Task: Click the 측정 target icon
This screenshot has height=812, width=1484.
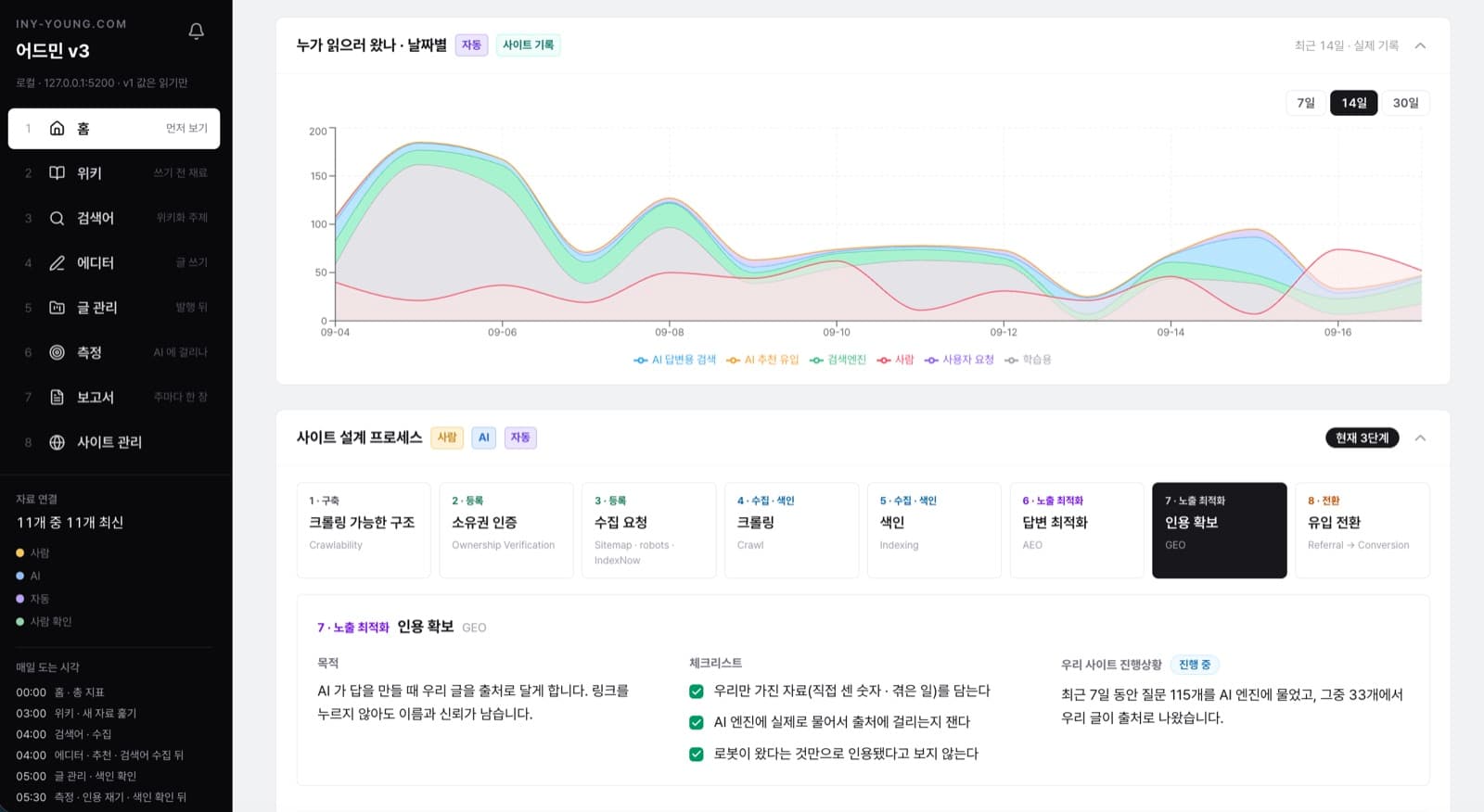Action: [x=57, y=352]
